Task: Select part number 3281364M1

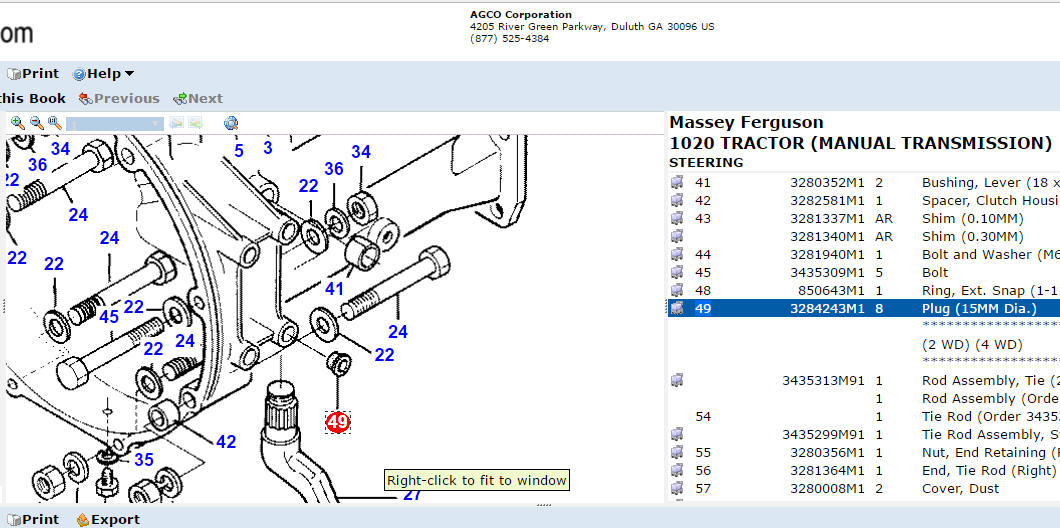Action: (x=827, y=471)
